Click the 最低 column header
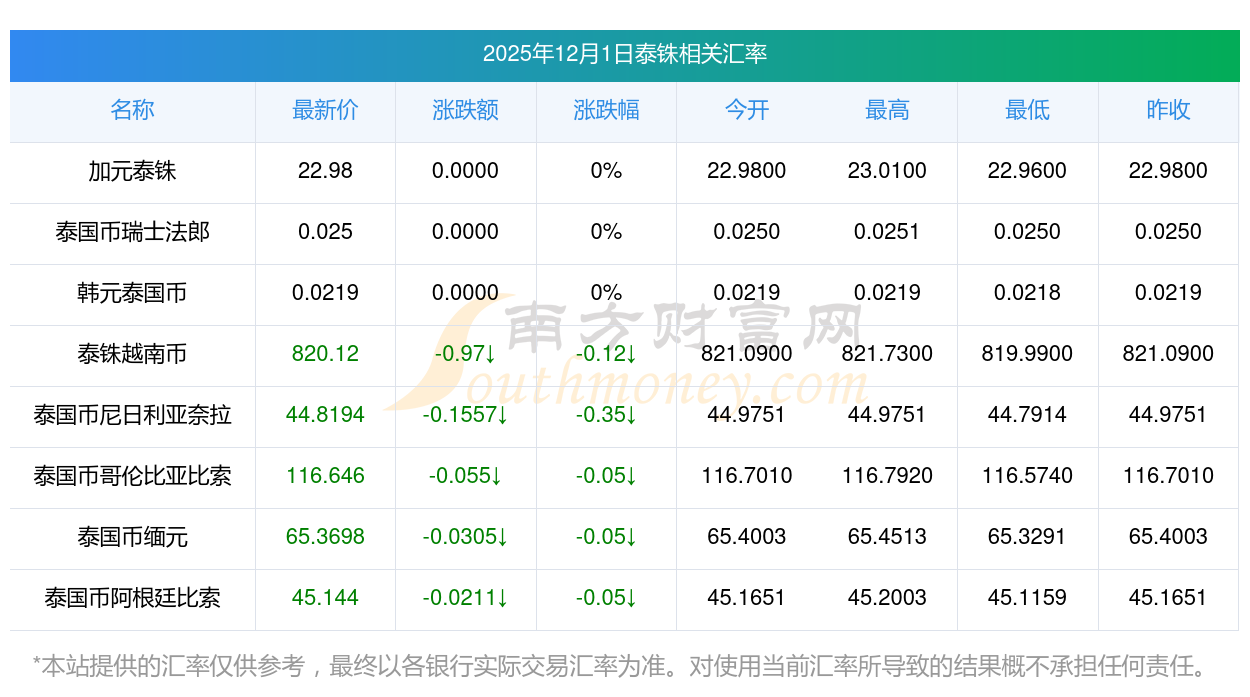This screenshot has width=1250, height=697. coord(1027,110)
